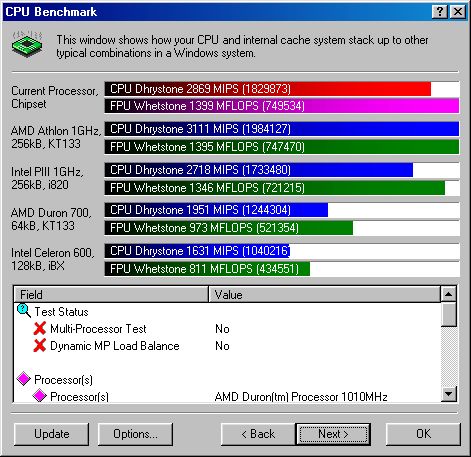
Task: Click the pink diamond next to the Processor(s) group heading
Action: [24, 379]
